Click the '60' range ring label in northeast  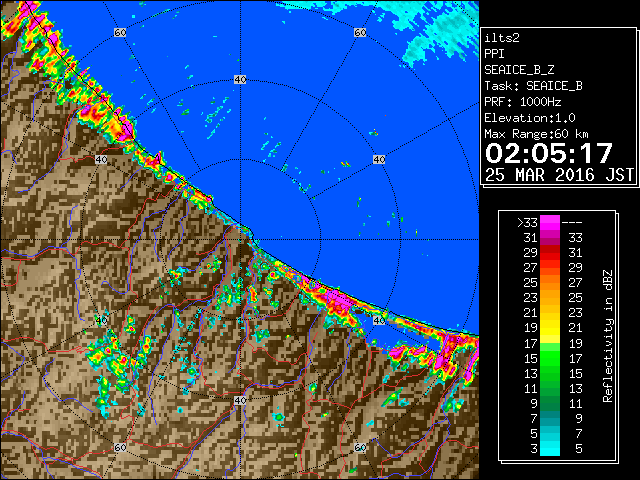click(360, 32)
